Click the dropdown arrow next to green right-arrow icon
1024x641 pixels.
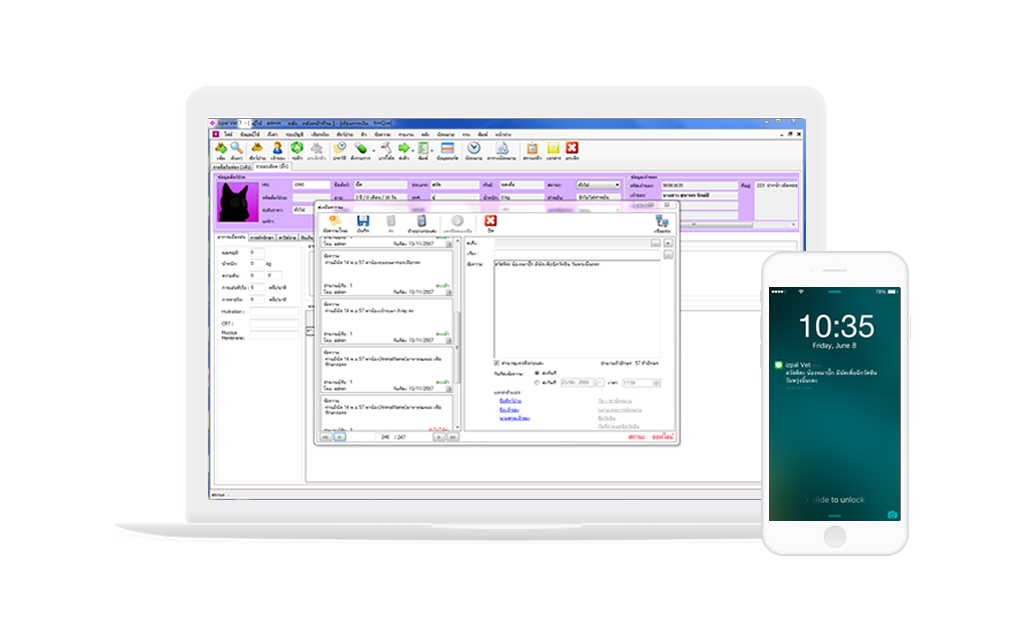click(413, 150)
